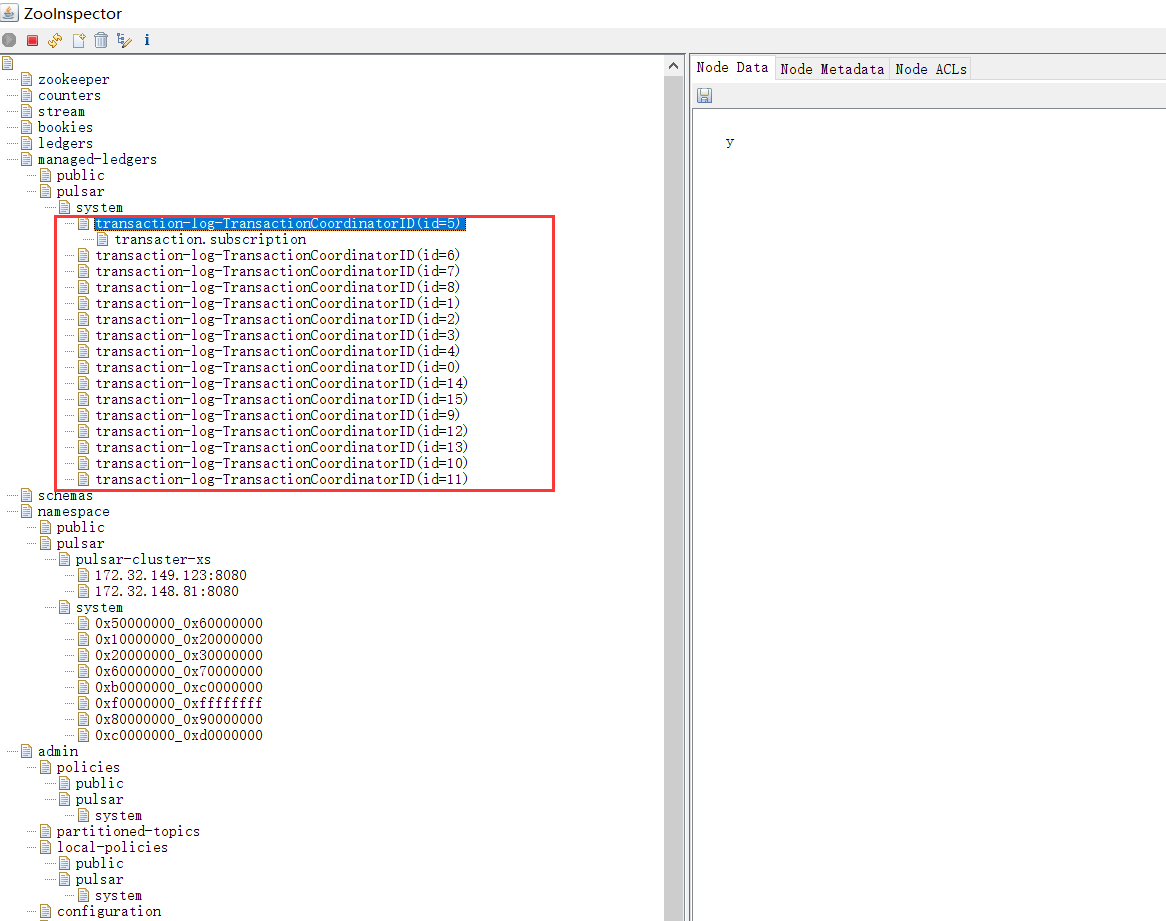Select the 172.32.149.123:8080 node
Screen dimensions: 1166x921
click(x=170, y=575)
